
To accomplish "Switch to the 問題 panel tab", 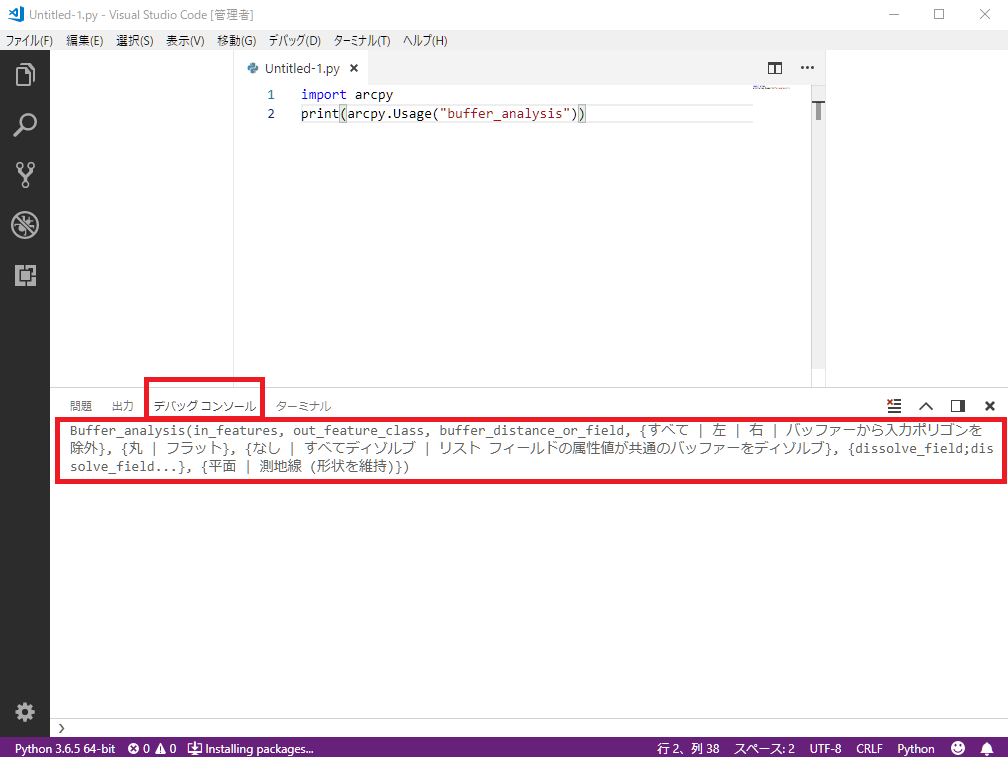I will (81, 406).
